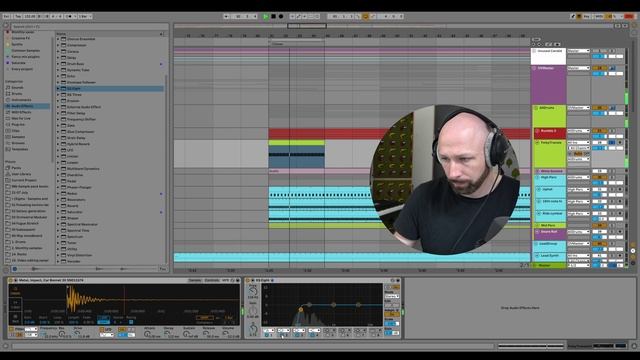Click the Utility device icon
The height and width of the screenshot is (360, 640).
[64, 249]
